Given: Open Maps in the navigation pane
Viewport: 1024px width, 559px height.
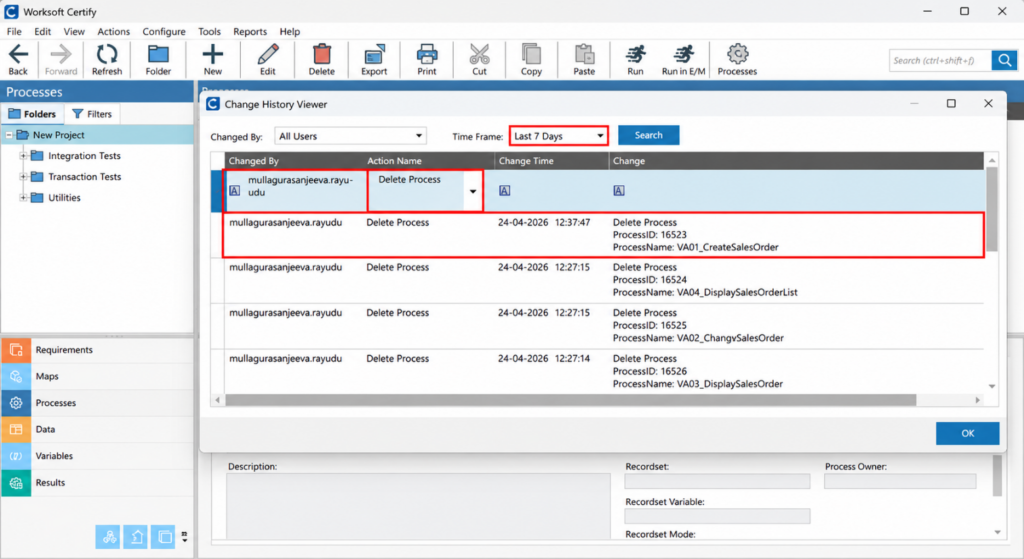Looking at the screenshot, I should (x=97, y=376).
